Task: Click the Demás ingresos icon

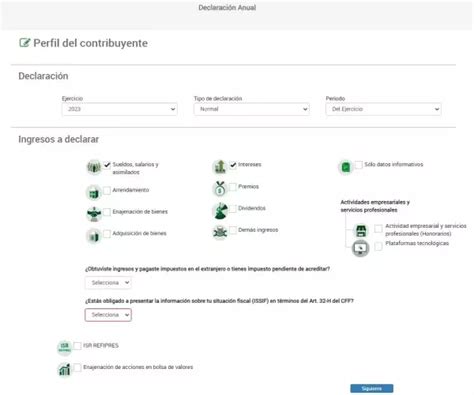Action: 220,232
